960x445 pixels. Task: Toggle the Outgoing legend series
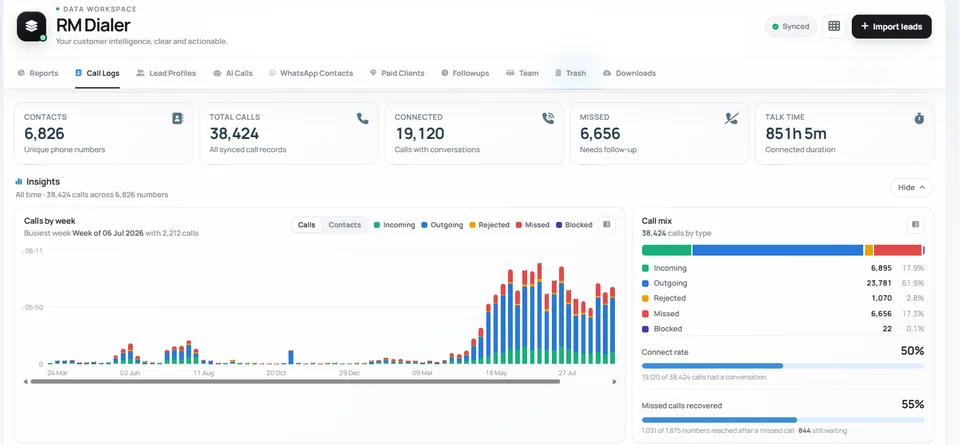click(x=442, y=225)
